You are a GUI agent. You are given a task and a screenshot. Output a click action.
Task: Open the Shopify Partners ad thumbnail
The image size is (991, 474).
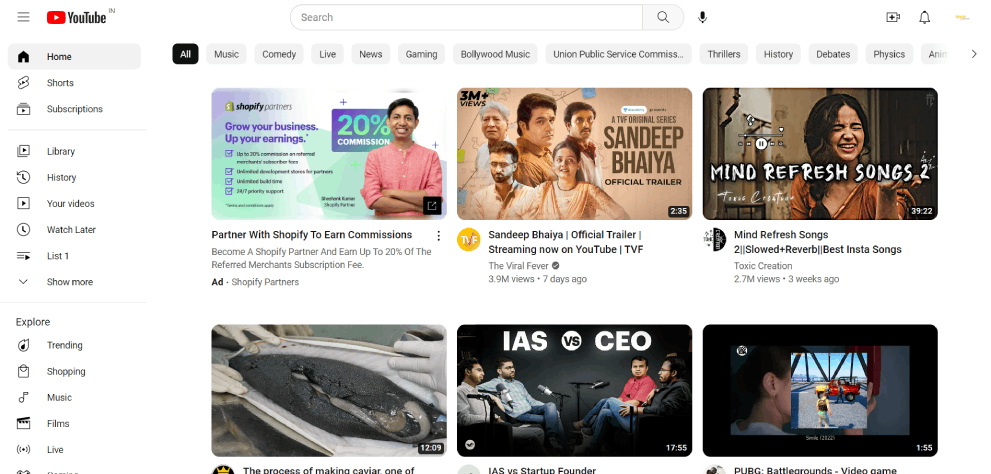point(329,154)
